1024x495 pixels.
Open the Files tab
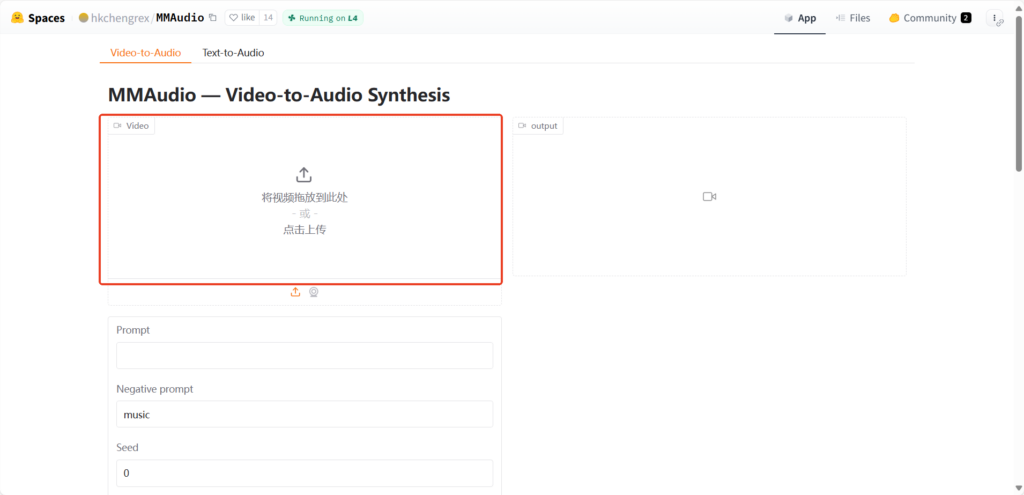(852, 18)
